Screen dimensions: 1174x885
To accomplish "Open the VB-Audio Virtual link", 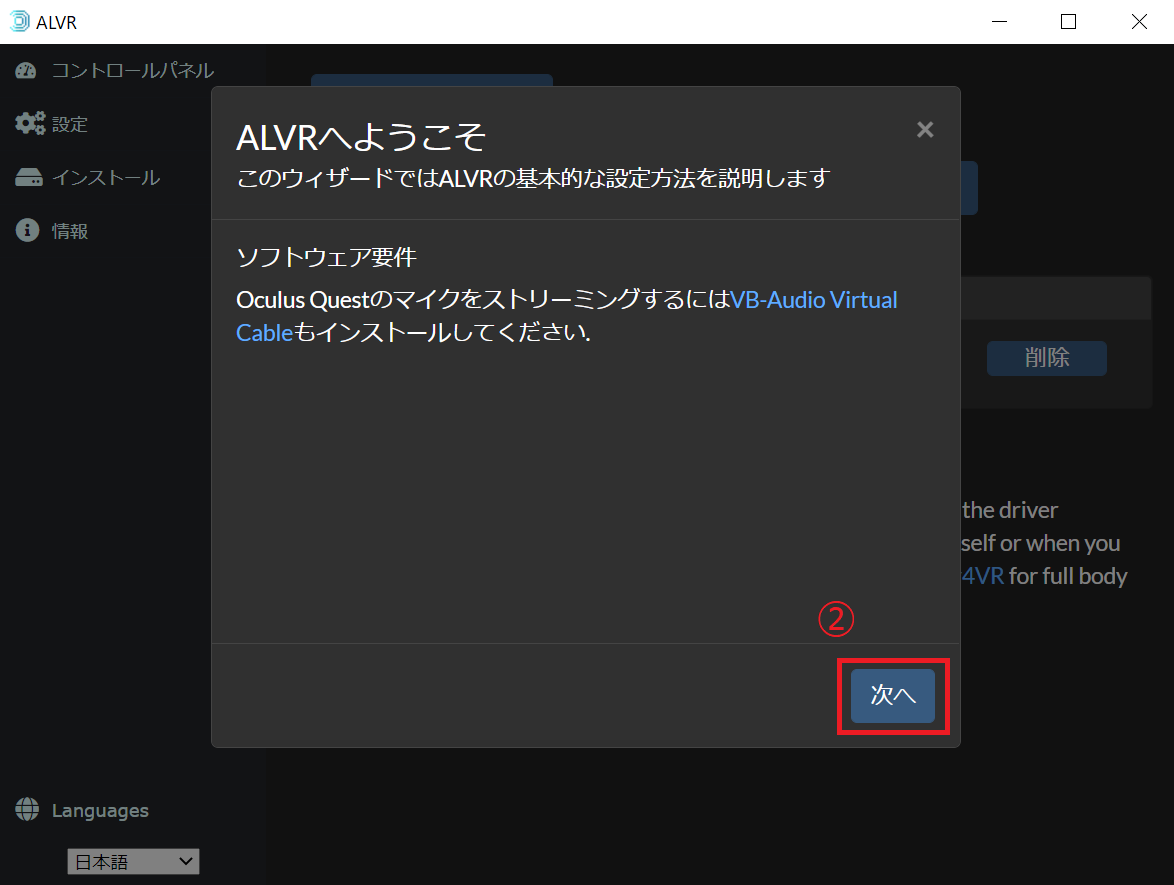I will [x=814, y=299].
